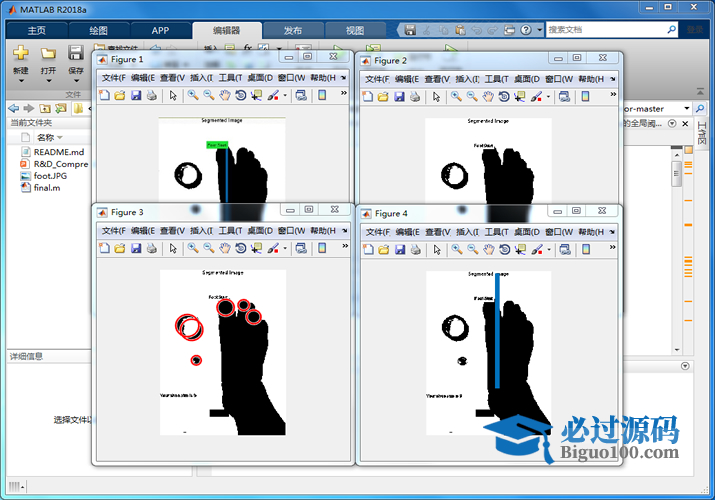The width and height of the screenshot is (715, 500).
Task: Open Figure 2 窗口 menu
Action: coord(559,79)
